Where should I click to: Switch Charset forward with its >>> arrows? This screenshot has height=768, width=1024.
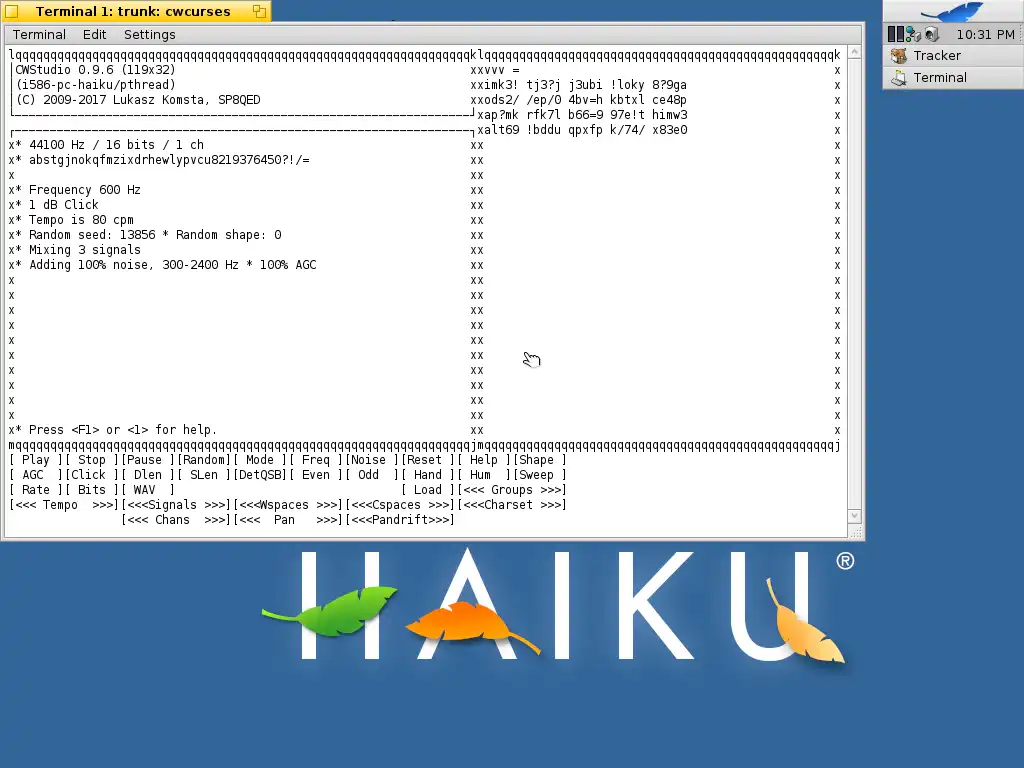pos(551,505)
